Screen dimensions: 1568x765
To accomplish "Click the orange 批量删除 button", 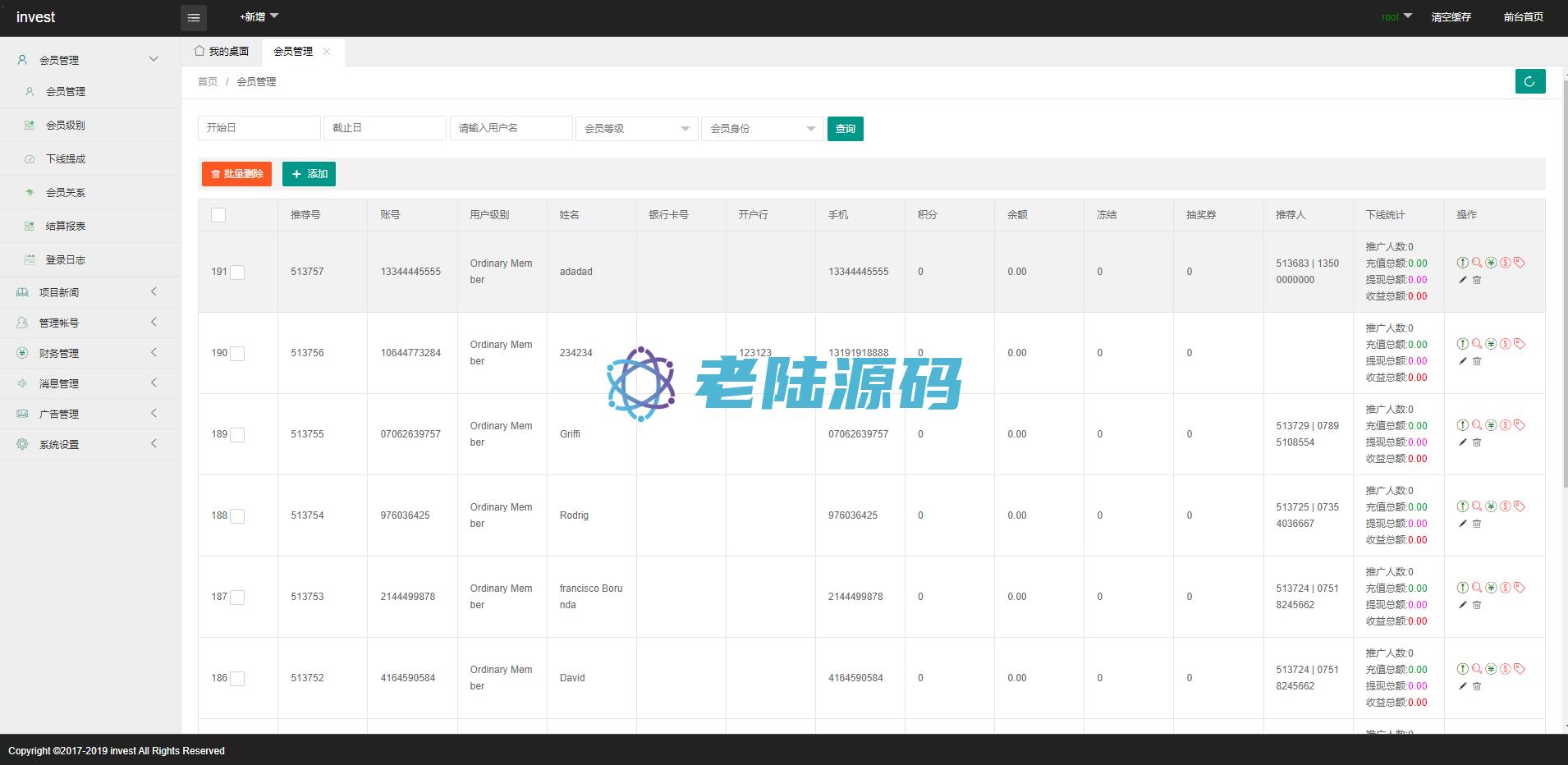I will click(236, 174).
